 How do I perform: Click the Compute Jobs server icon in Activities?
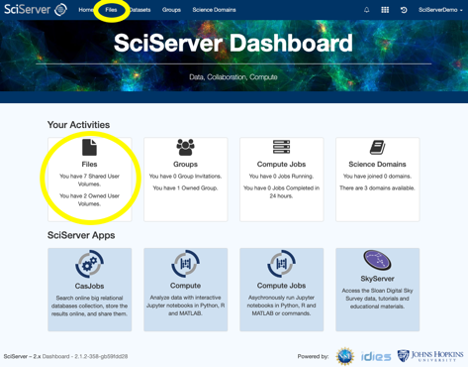(x=281, y=147)
